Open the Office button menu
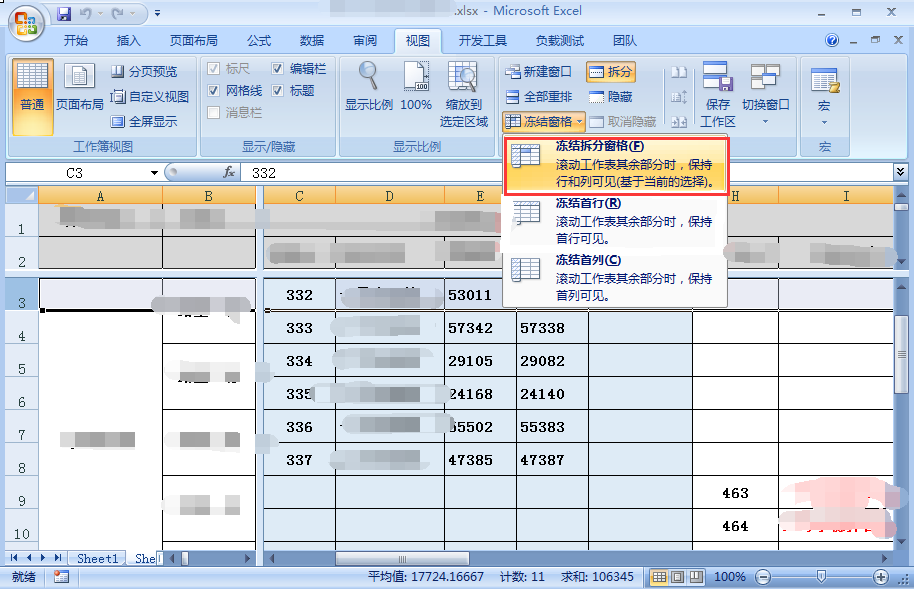This screenshot has width=914, height=589. pos(26,24)
